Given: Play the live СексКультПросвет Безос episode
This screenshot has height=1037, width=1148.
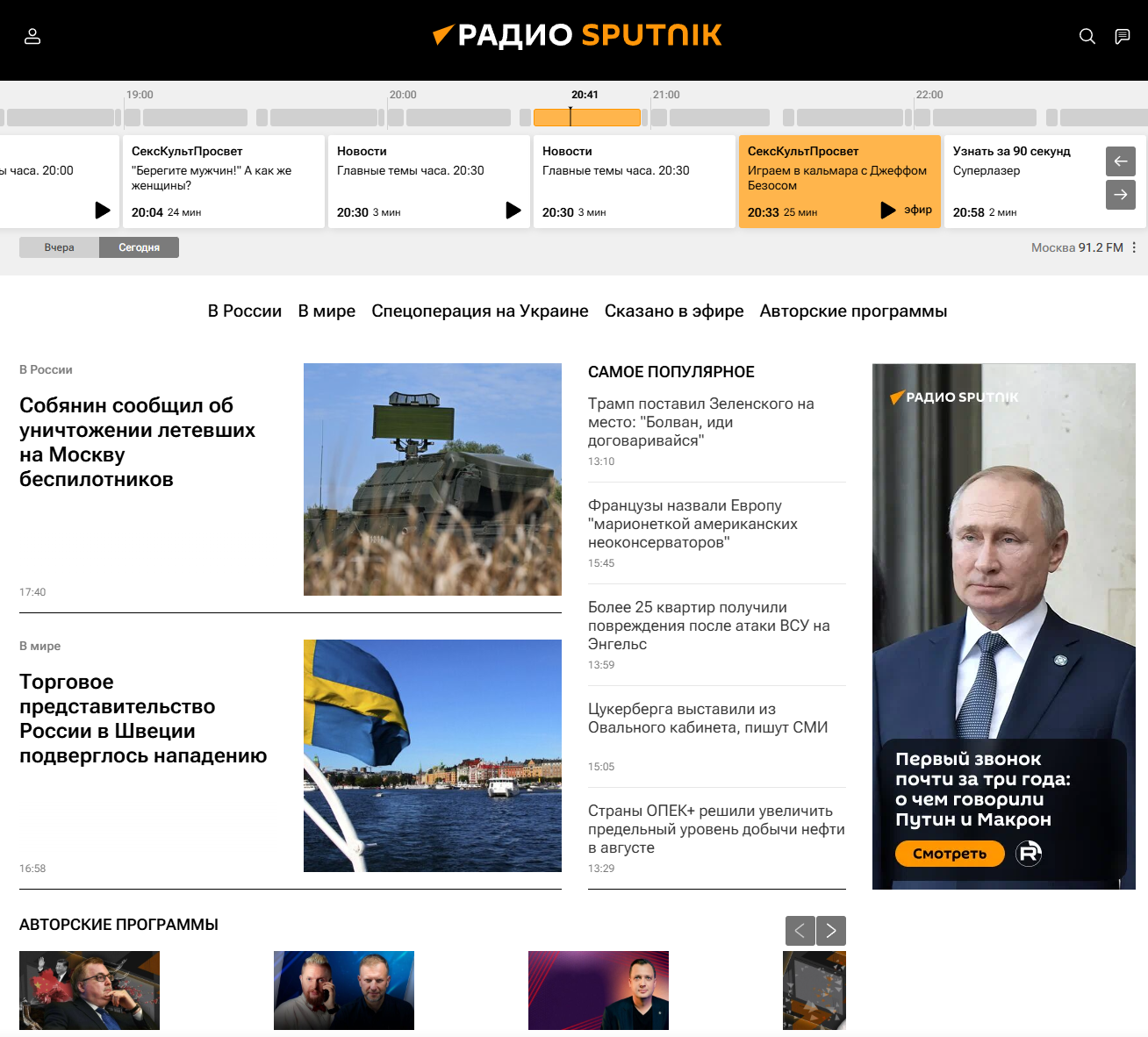Looking at the screenshot, I should pos(888,210).
